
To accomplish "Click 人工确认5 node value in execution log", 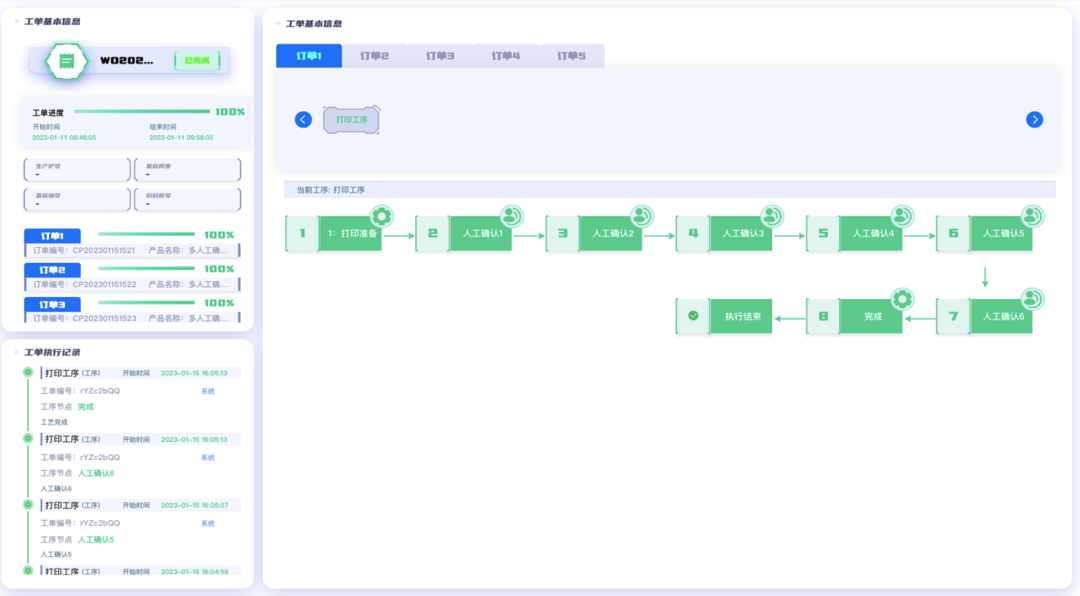I will coord(96,540).
